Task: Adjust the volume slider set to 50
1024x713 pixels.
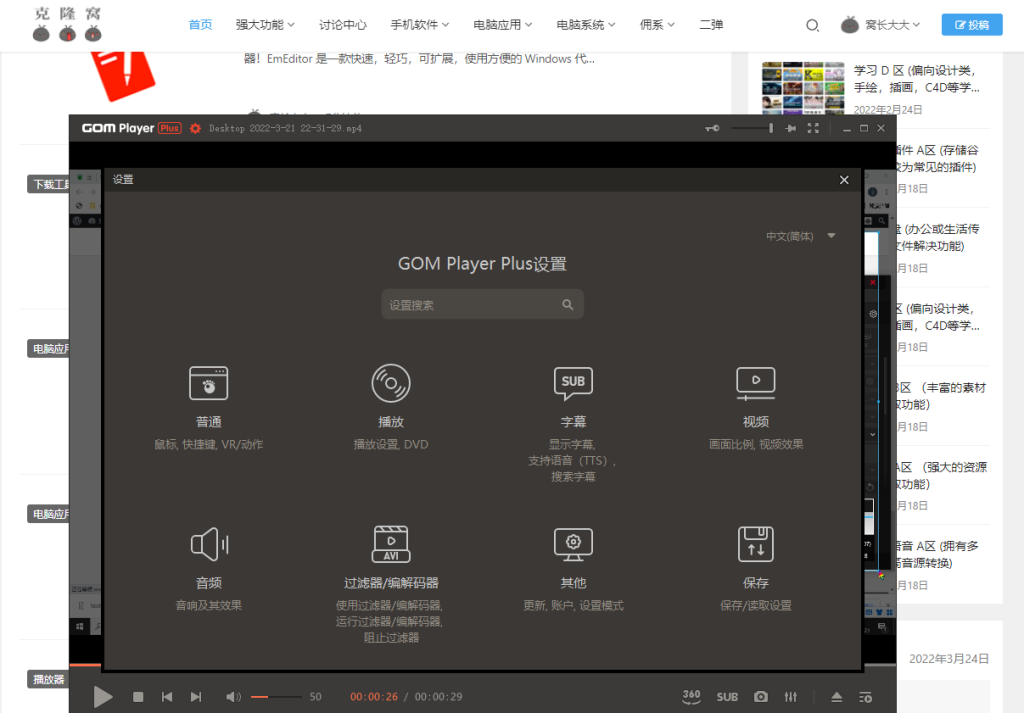Action: pos(276,697)
